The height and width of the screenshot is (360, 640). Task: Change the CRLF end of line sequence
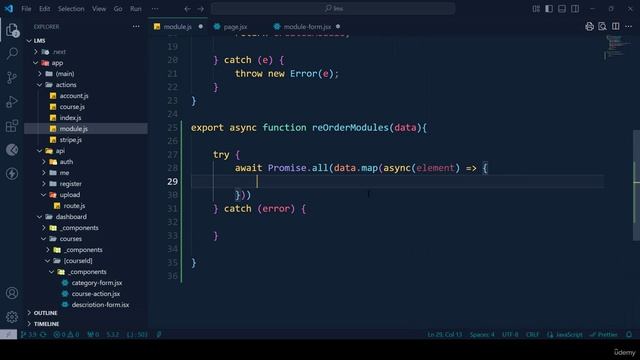[532, 334]
